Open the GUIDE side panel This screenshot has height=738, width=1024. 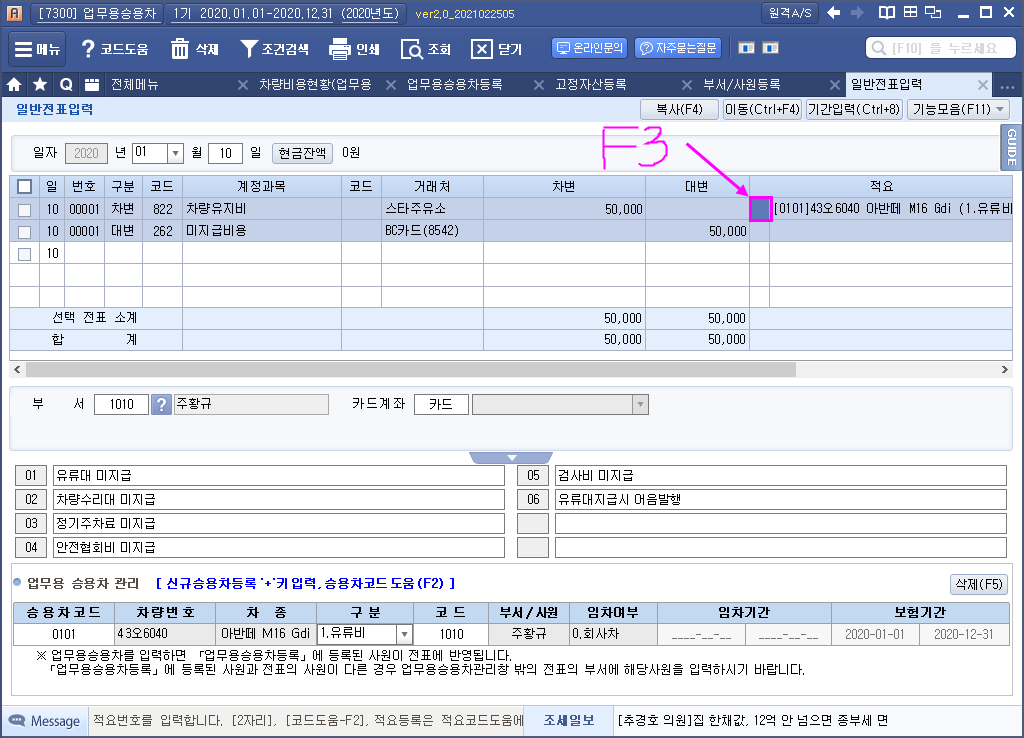[1011, 147]
